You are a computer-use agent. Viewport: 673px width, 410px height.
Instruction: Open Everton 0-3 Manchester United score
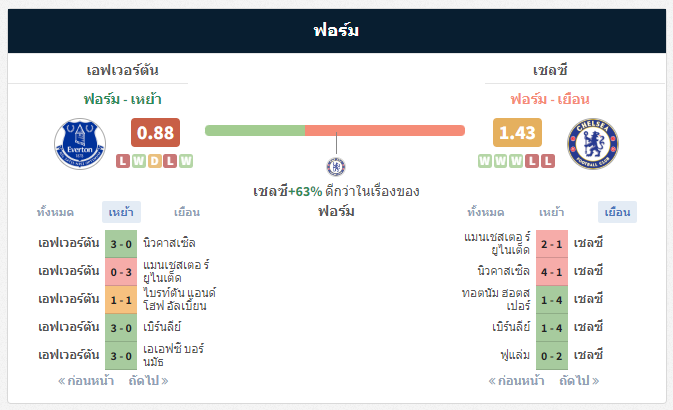tap(121, 272)
